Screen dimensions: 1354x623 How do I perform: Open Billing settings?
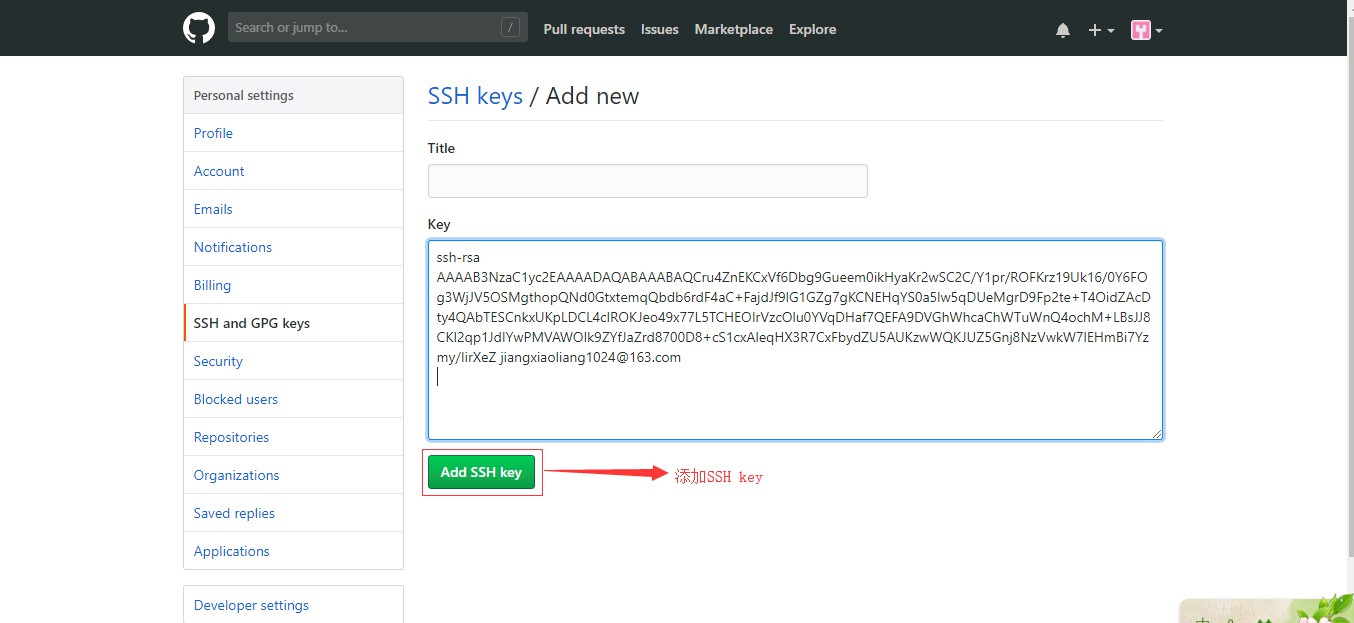pyautogui.click(x=293, y=285)
